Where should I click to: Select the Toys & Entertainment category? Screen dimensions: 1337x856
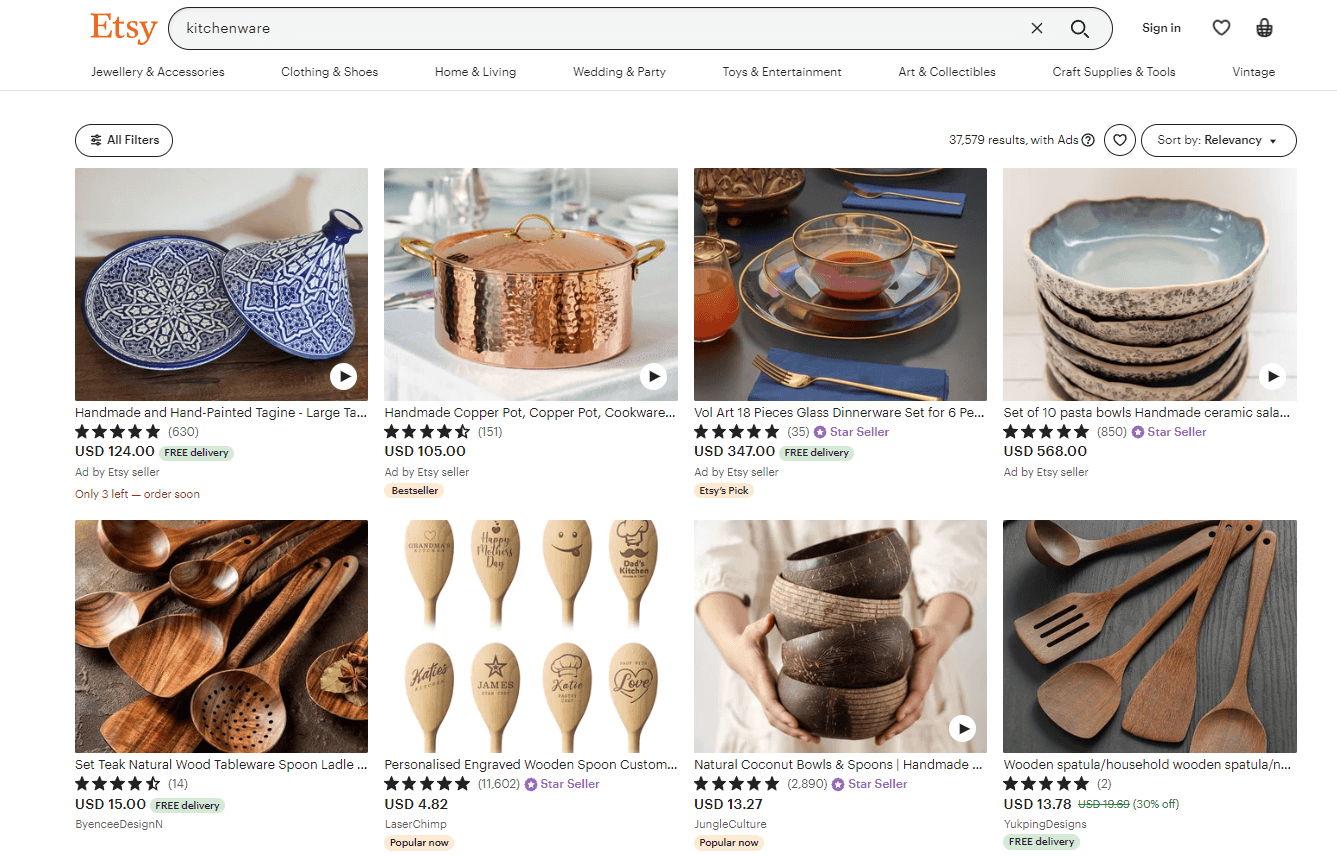point(781,71)
